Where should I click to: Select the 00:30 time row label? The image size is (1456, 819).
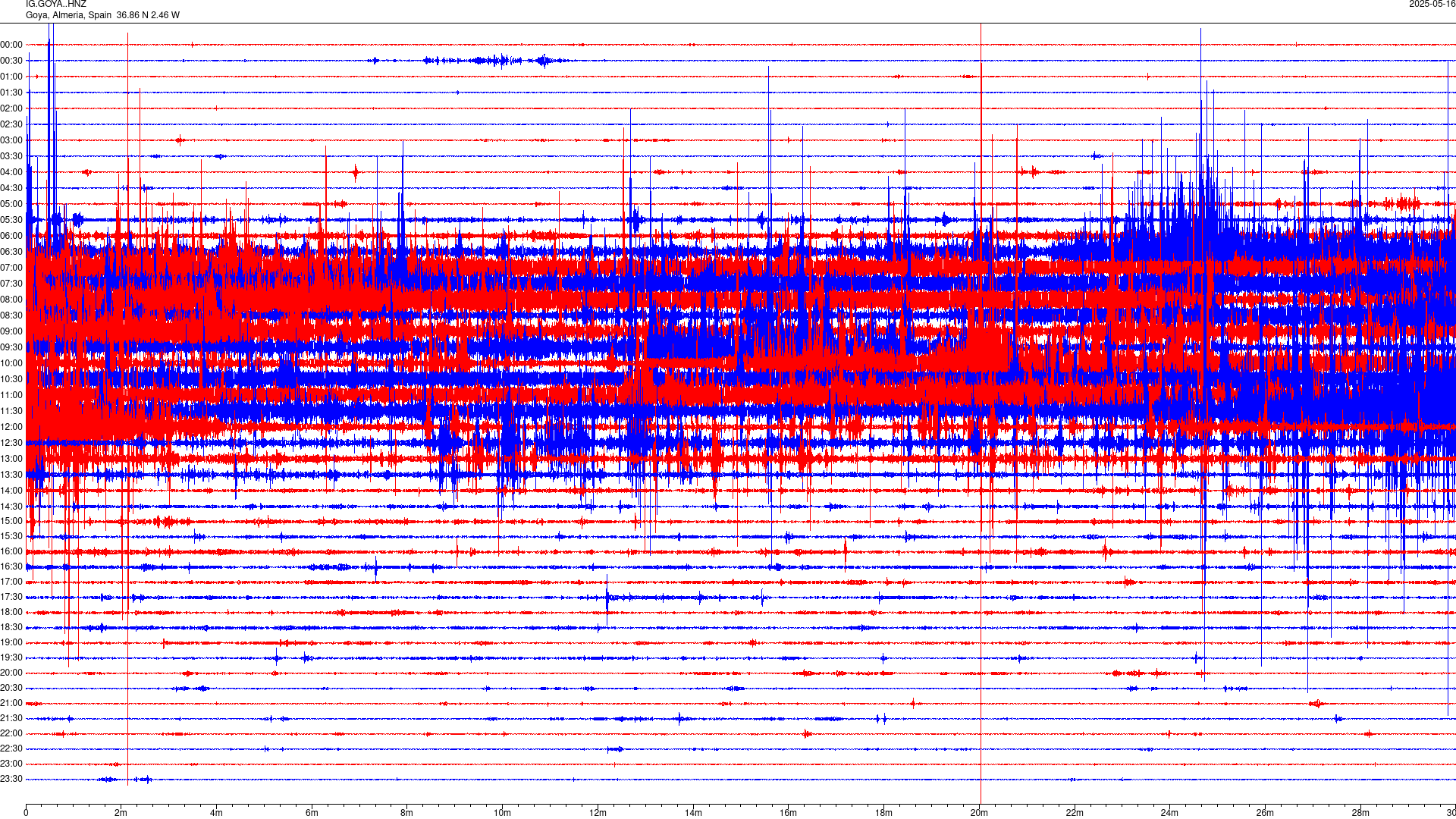[11, 61]
